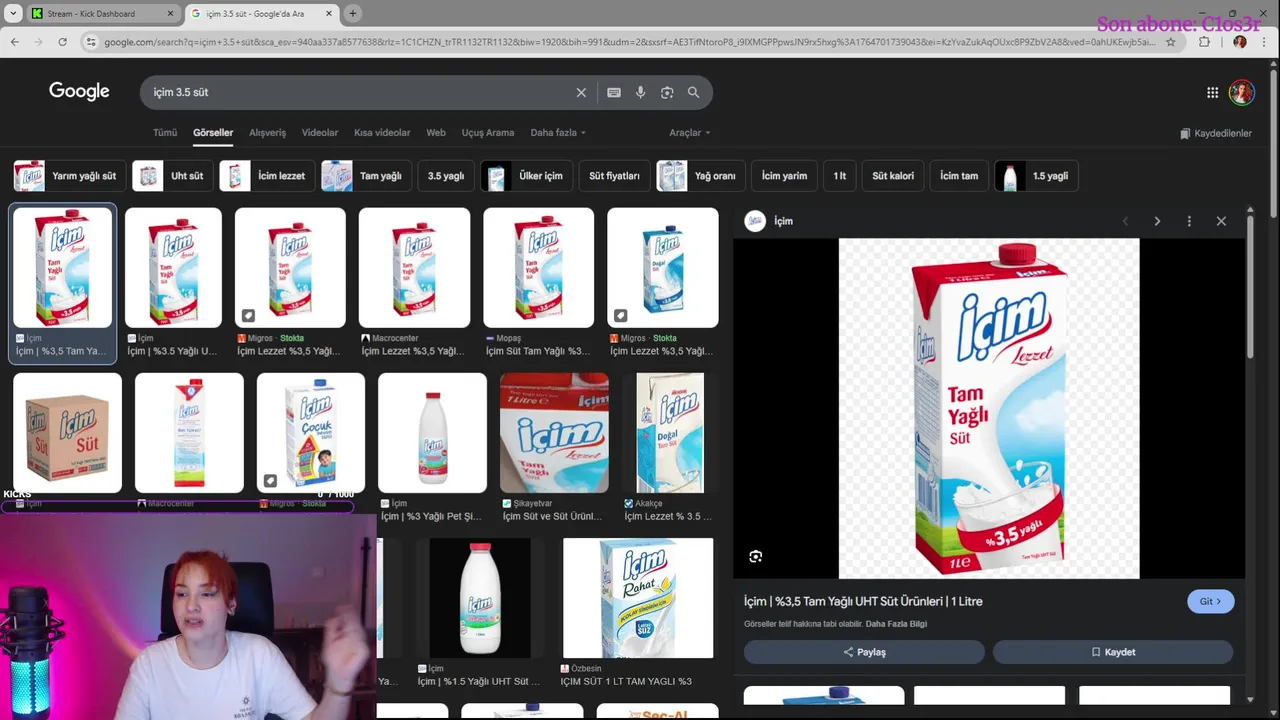Open the Chrome three-dot menu
The height and width of the screenshot is (720, 1280).
tap(1266, 42)
